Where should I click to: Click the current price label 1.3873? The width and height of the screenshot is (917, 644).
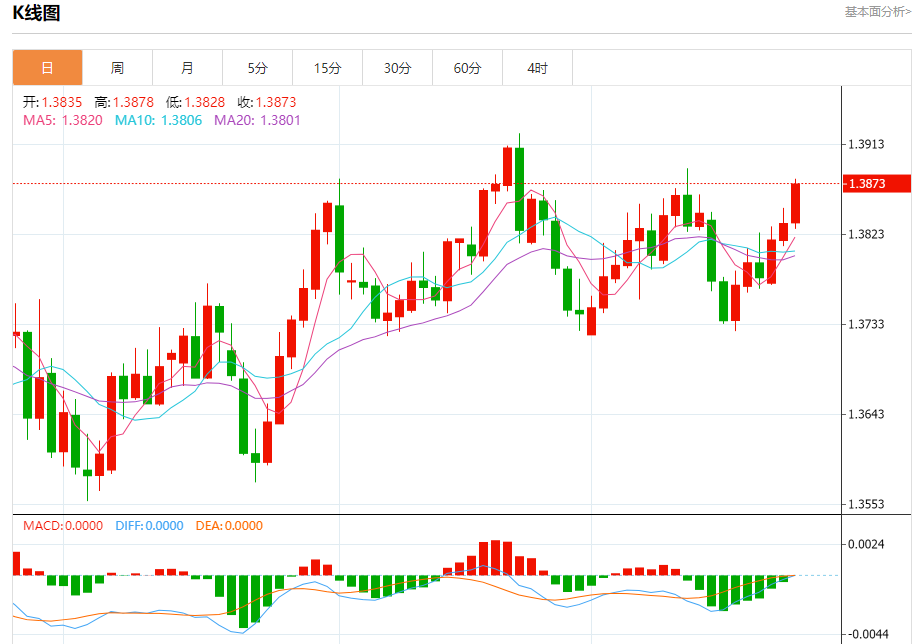877,184
